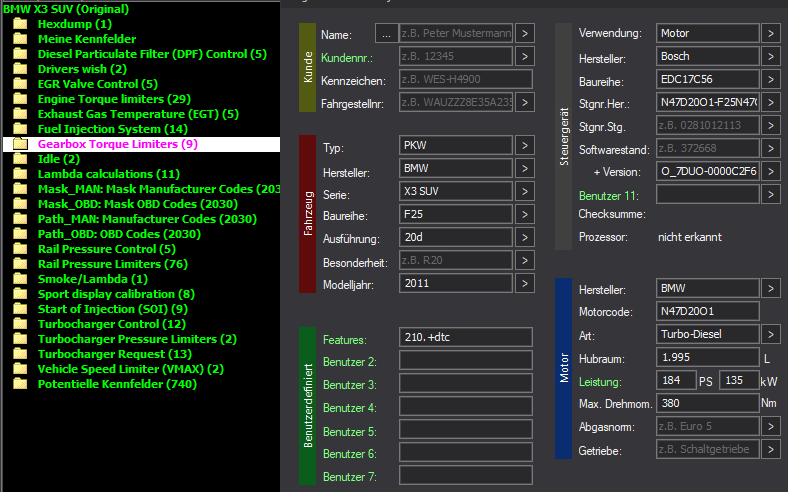Click the Stgnr.Stg. input field
The width and height of the screenshot is (788, 492).
tap(708, 126)
